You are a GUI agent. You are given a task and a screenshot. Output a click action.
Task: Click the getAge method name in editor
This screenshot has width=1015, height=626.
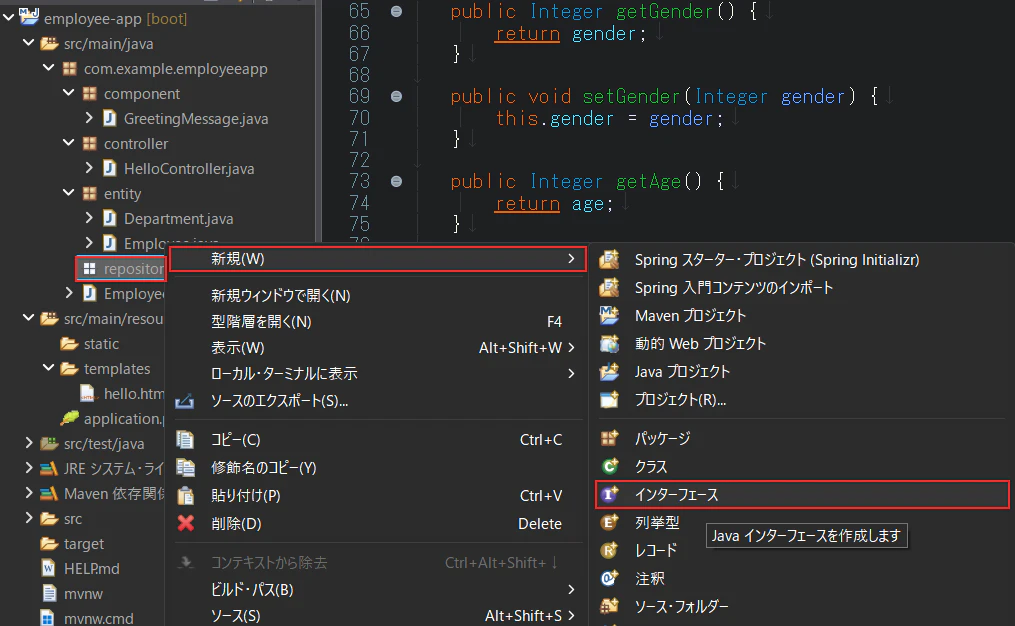(x=648, y=182)
